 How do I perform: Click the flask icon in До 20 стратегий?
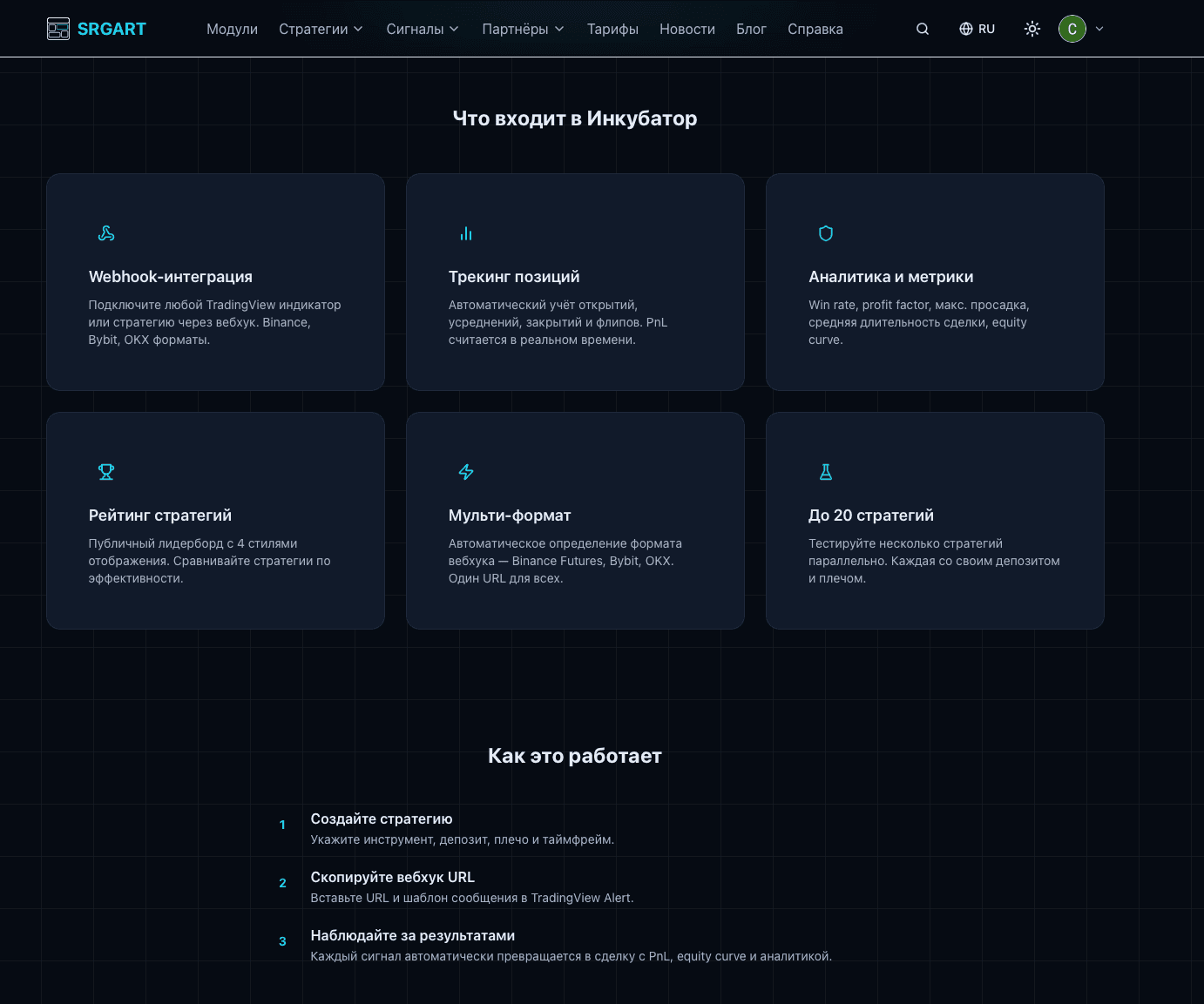click(x=826, y=472)
